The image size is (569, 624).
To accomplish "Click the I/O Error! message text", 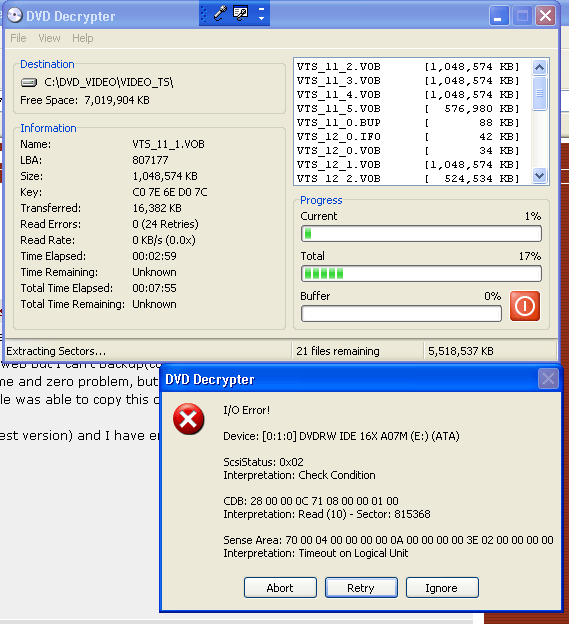I will coord(247,410).
